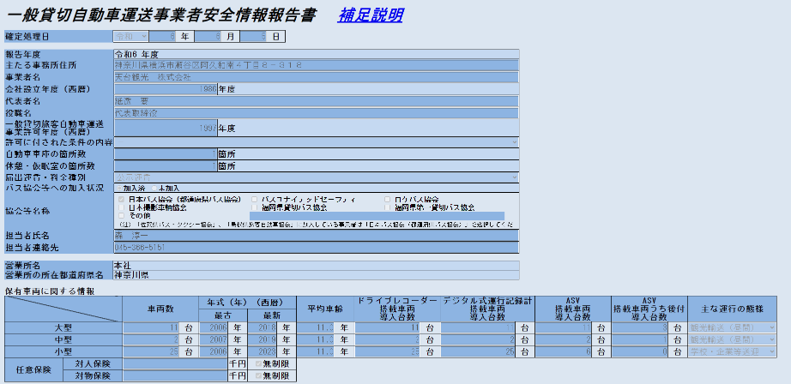Image resolution: width=791 pixels, height=384 pixels.
Task: Click the 大型 車両数 field
Action: click(151, 327)
